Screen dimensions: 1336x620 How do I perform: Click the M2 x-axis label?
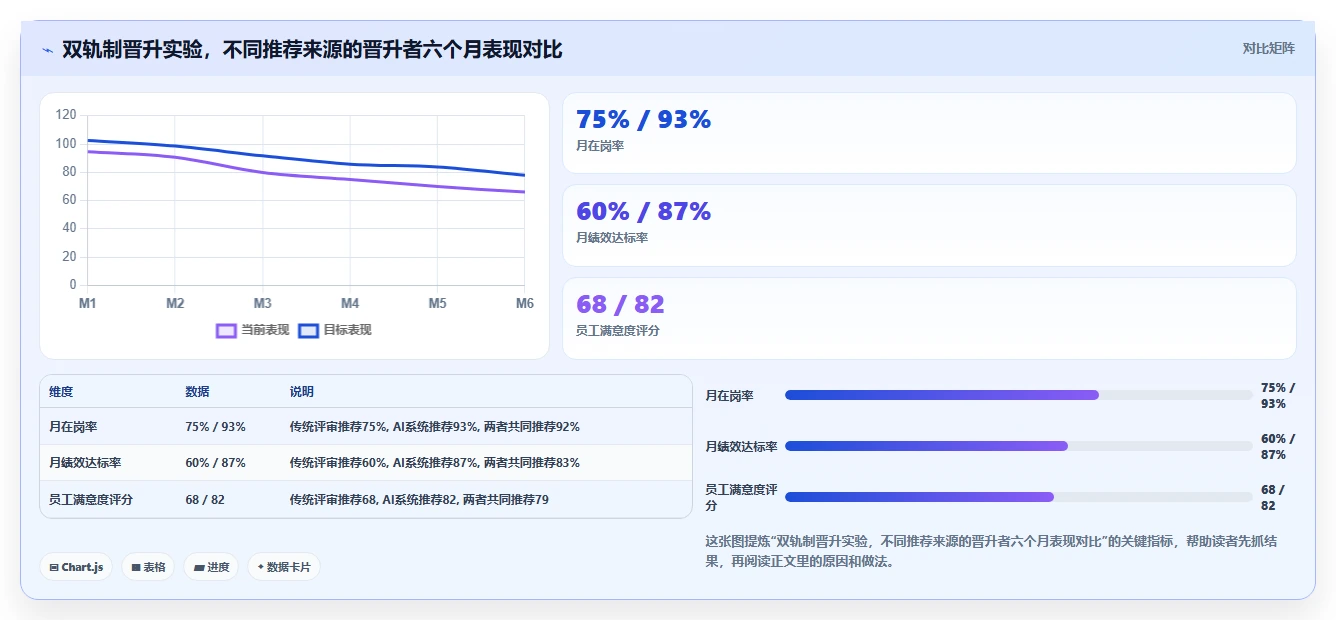[x=175, y=303]
